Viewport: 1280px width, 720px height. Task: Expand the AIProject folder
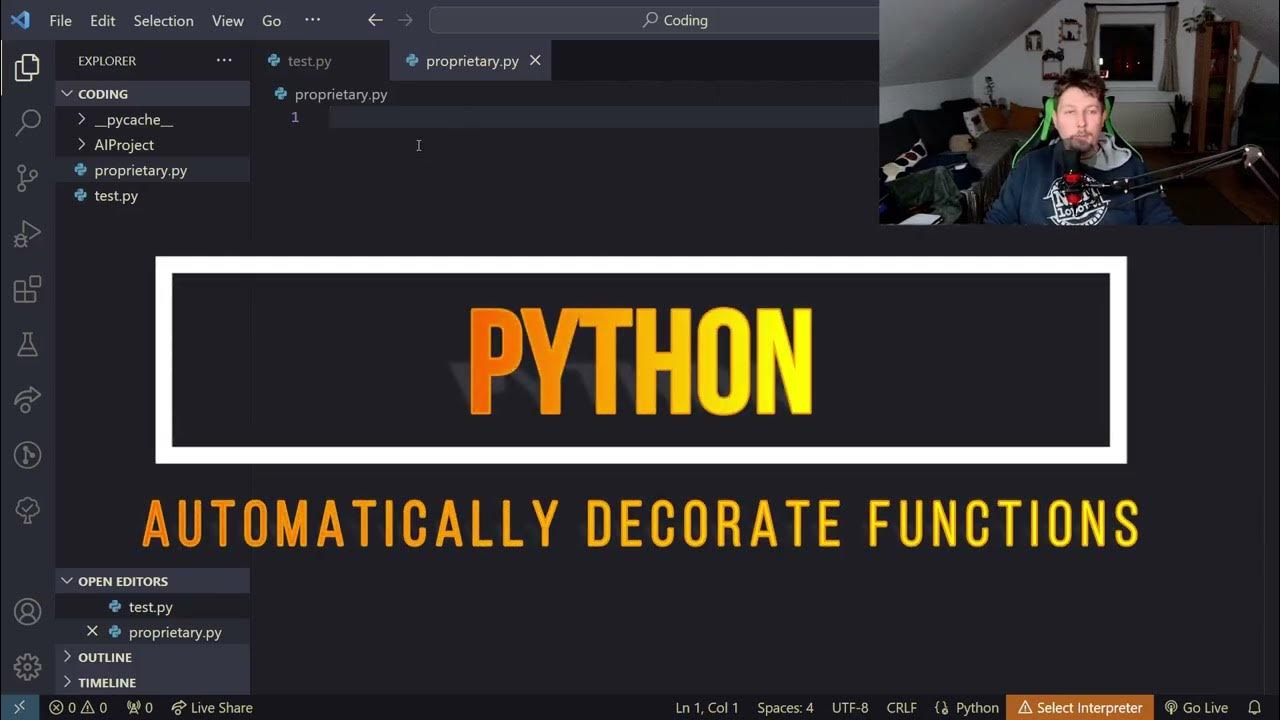152,145
